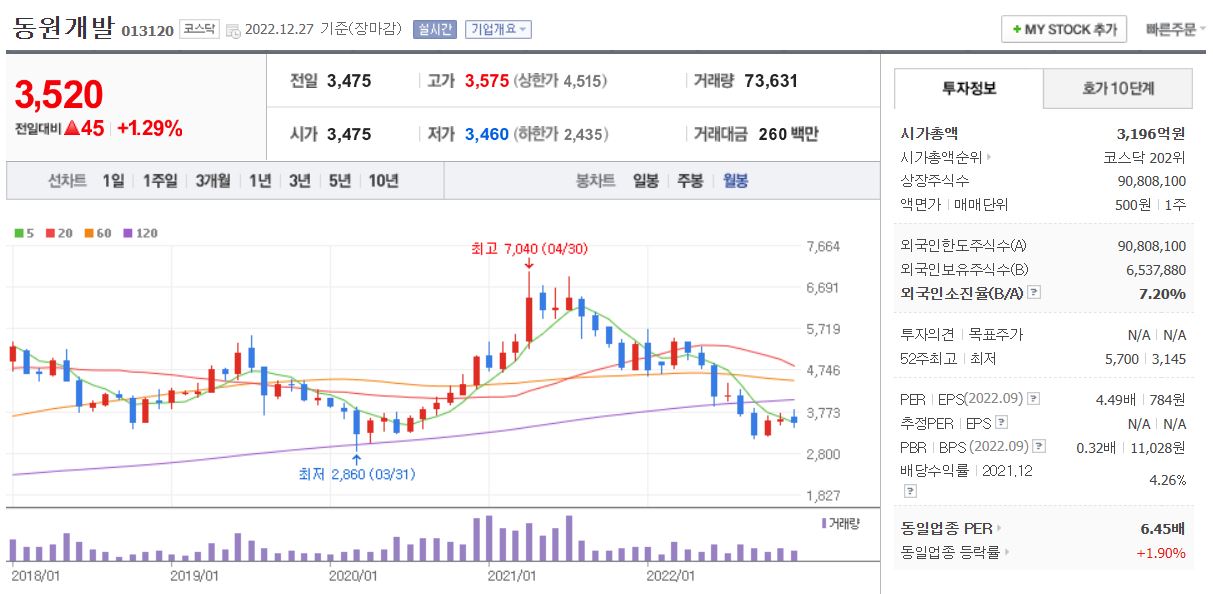Select the 10년 line chart period
The height and width of the screenshot is (594, 1213).
(x=383, y=181)
